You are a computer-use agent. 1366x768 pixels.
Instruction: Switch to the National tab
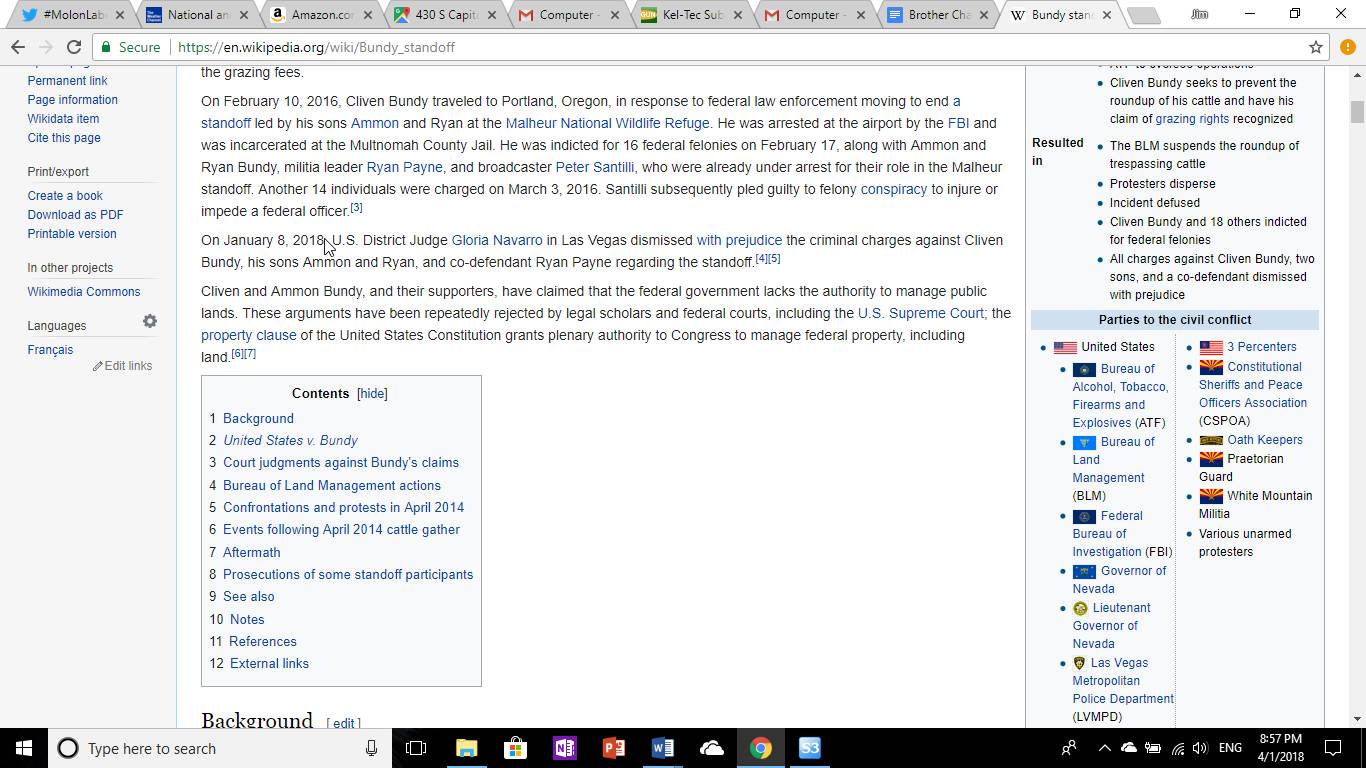[x=197, y=15]
